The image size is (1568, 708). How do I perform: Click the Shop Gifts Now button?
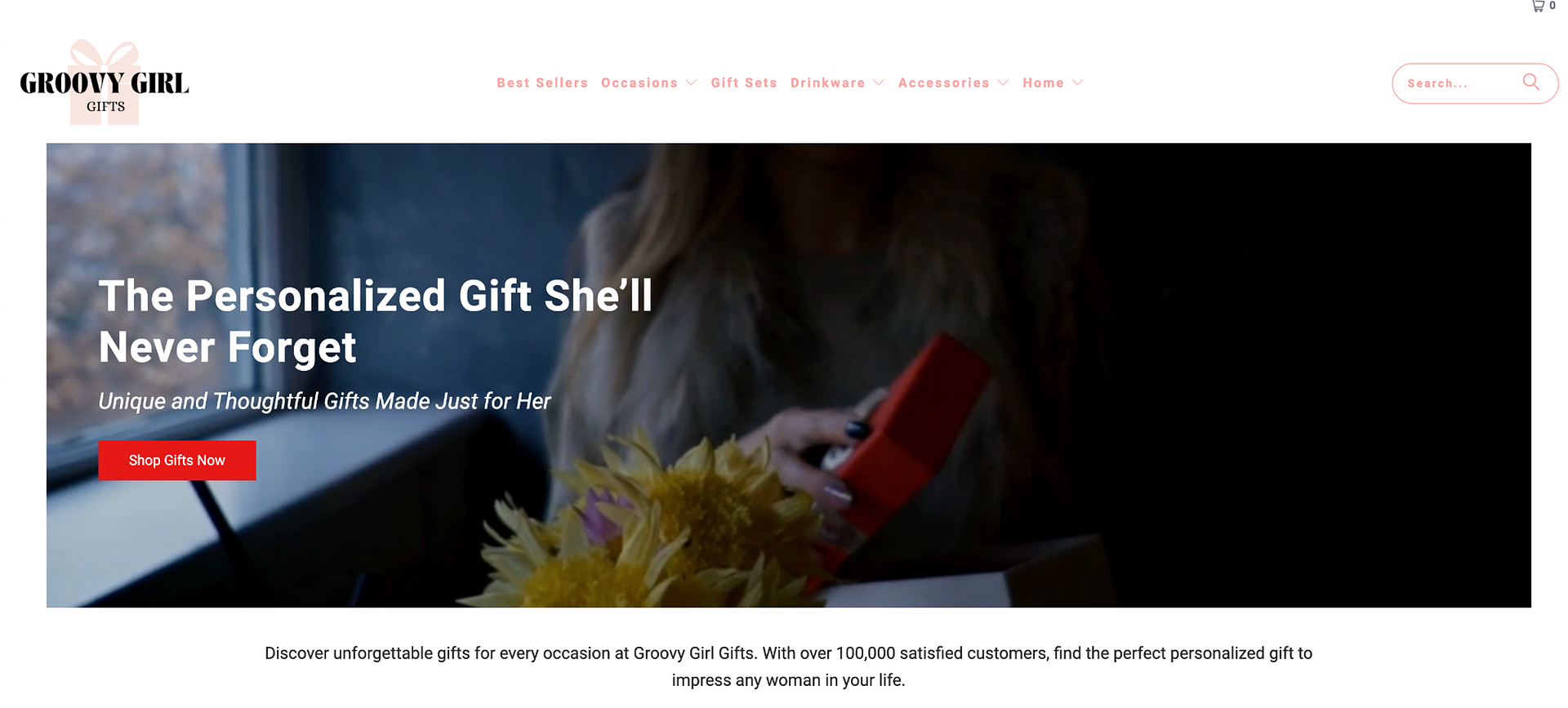(x=177, y=461)
